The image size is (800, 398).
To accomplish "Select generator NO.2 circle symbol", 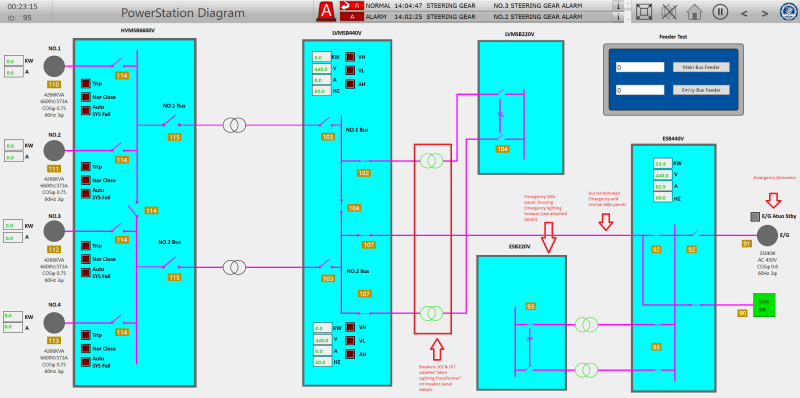I will coord(54,151).
